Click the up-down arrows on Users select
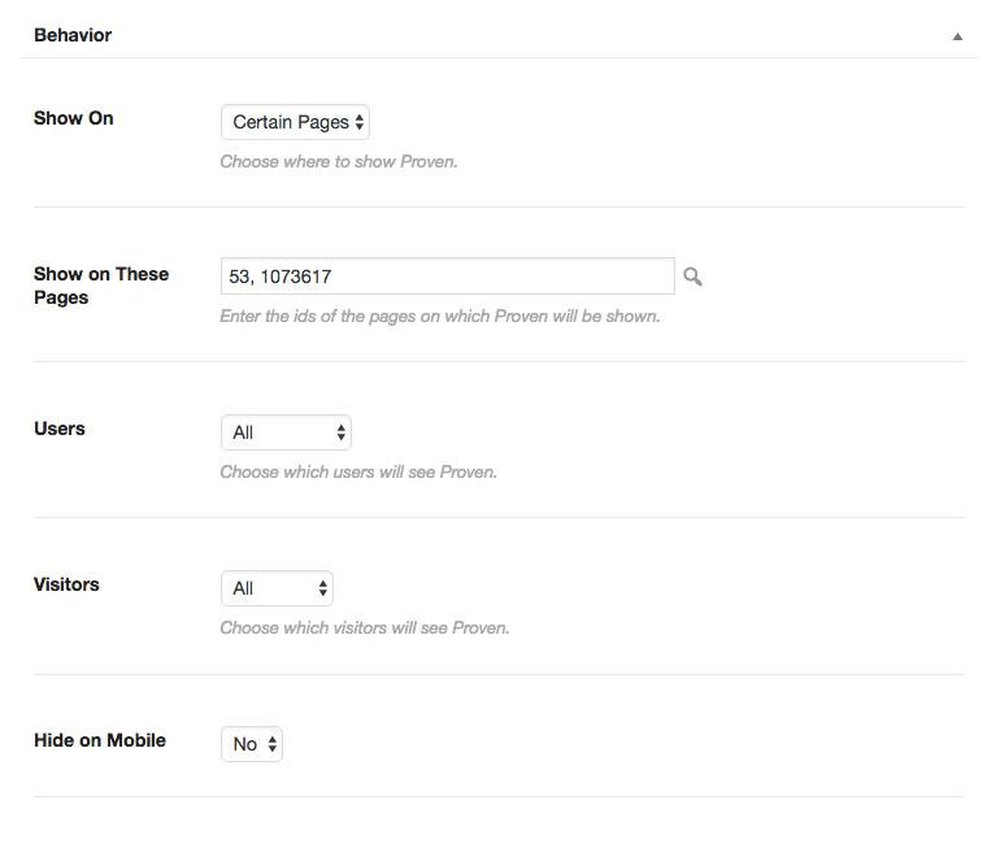Viewport: 1000px width, 857px height. [x=341, y=432]
